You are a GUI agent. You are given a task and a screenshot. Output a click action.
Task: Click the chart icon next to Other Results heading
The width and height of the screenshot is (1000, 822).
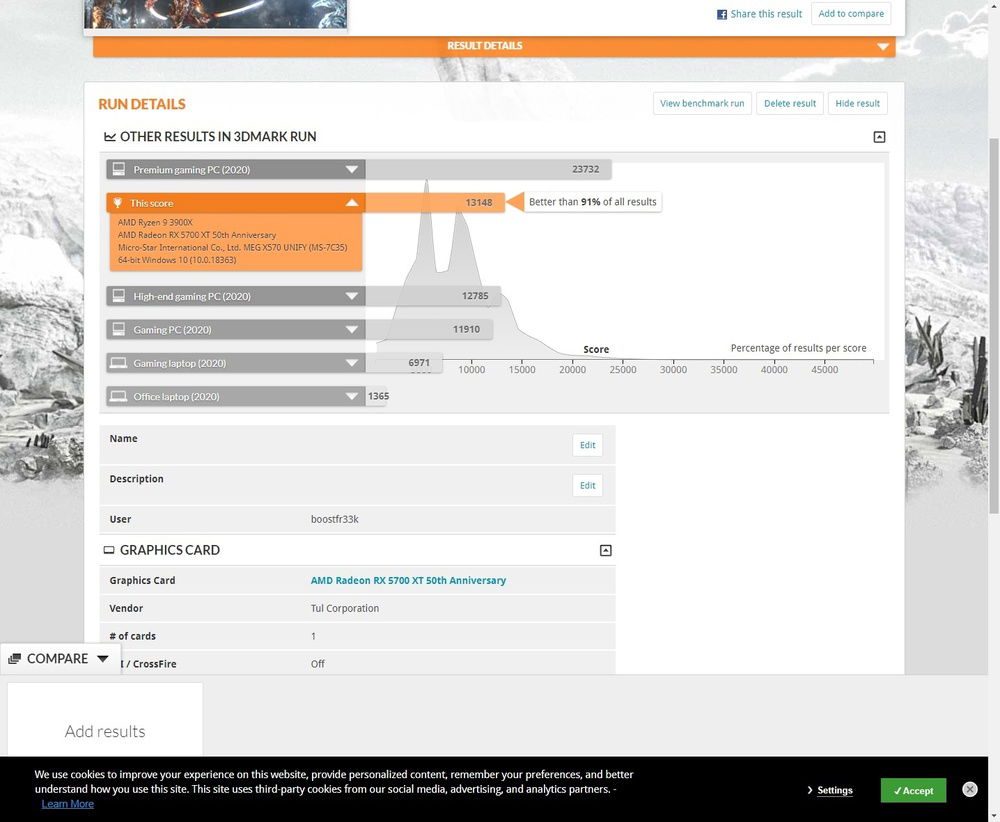point(109,137)
